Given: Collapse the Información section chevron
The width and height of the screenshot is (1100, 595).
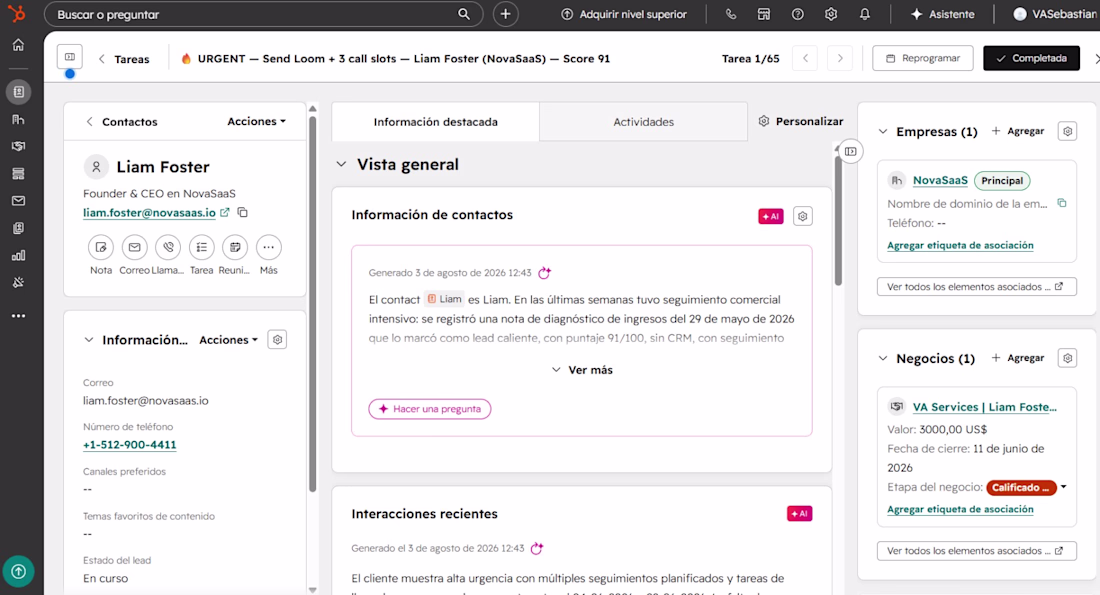Looking at the screenshot, I should pos(88,340).
